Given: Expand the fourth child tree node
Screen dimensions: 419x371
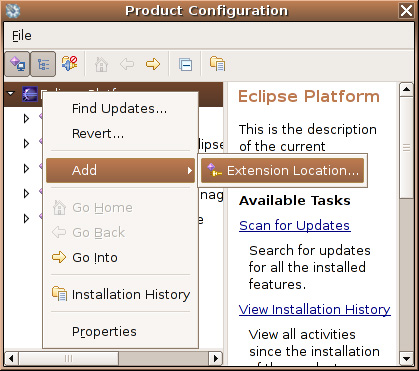Looking at the screenshot, I should (x=26, y=193).
